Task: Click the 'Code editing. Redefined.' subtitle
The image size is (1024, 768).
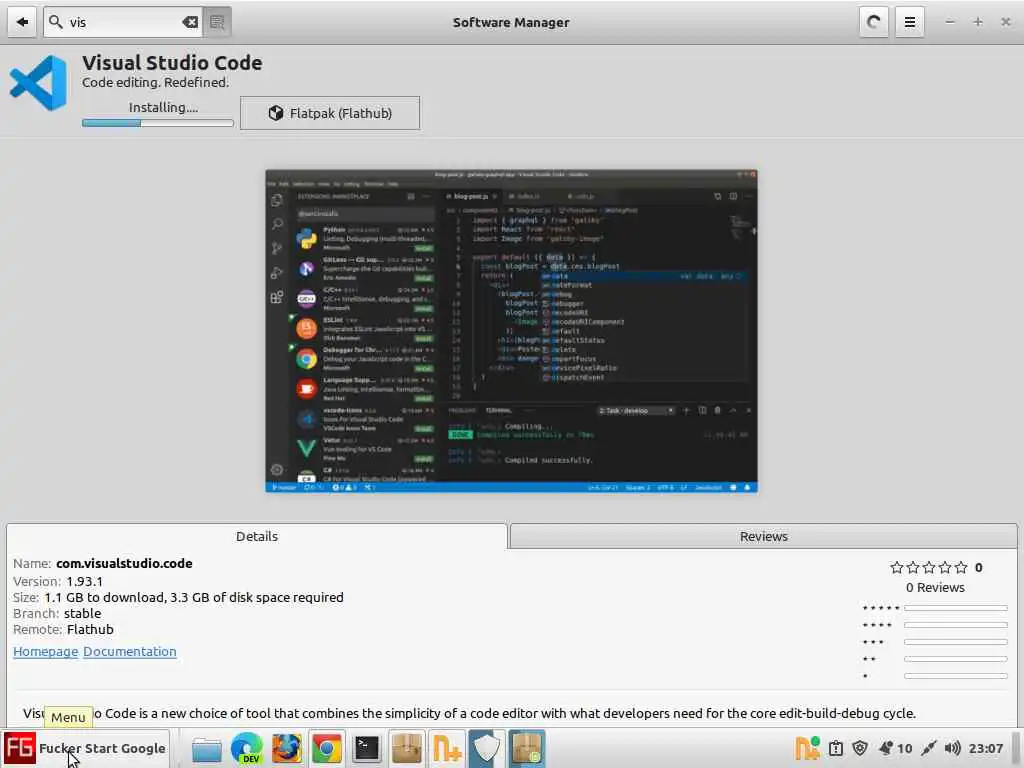Action: point(155,82)
